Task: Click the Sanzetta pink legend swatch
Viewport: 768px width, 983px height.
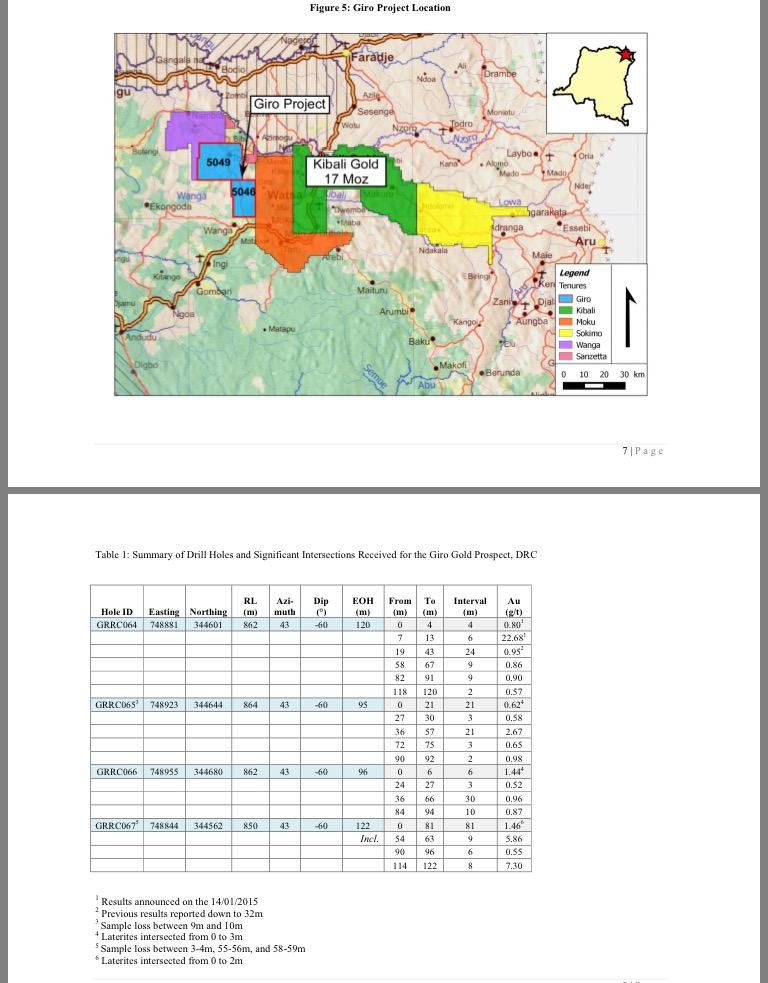Action: 565,356
